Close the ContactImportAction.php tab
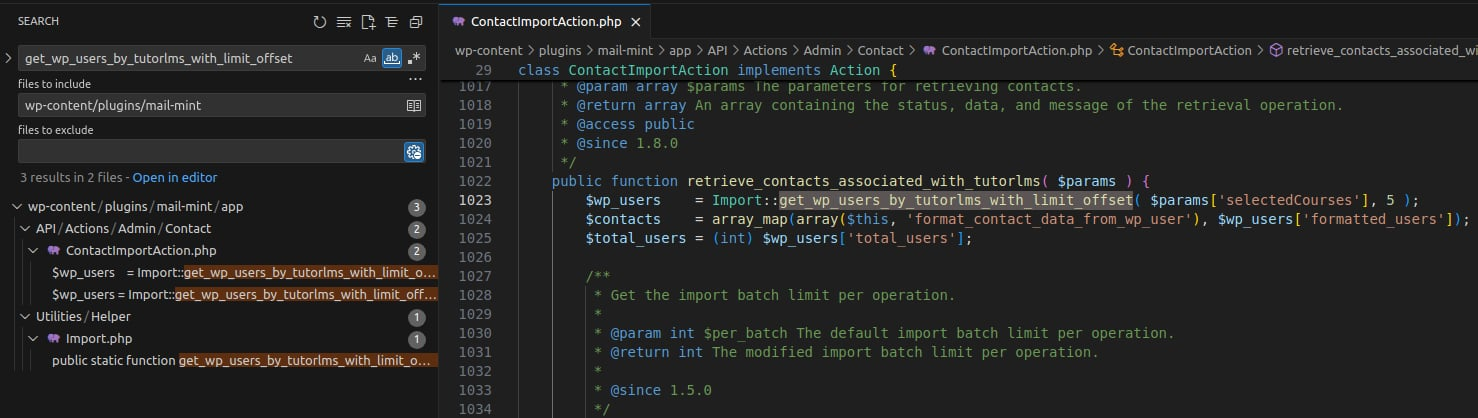Viewport: 1478px width, 418px height. pyautogui.click(x=635, y=21)
